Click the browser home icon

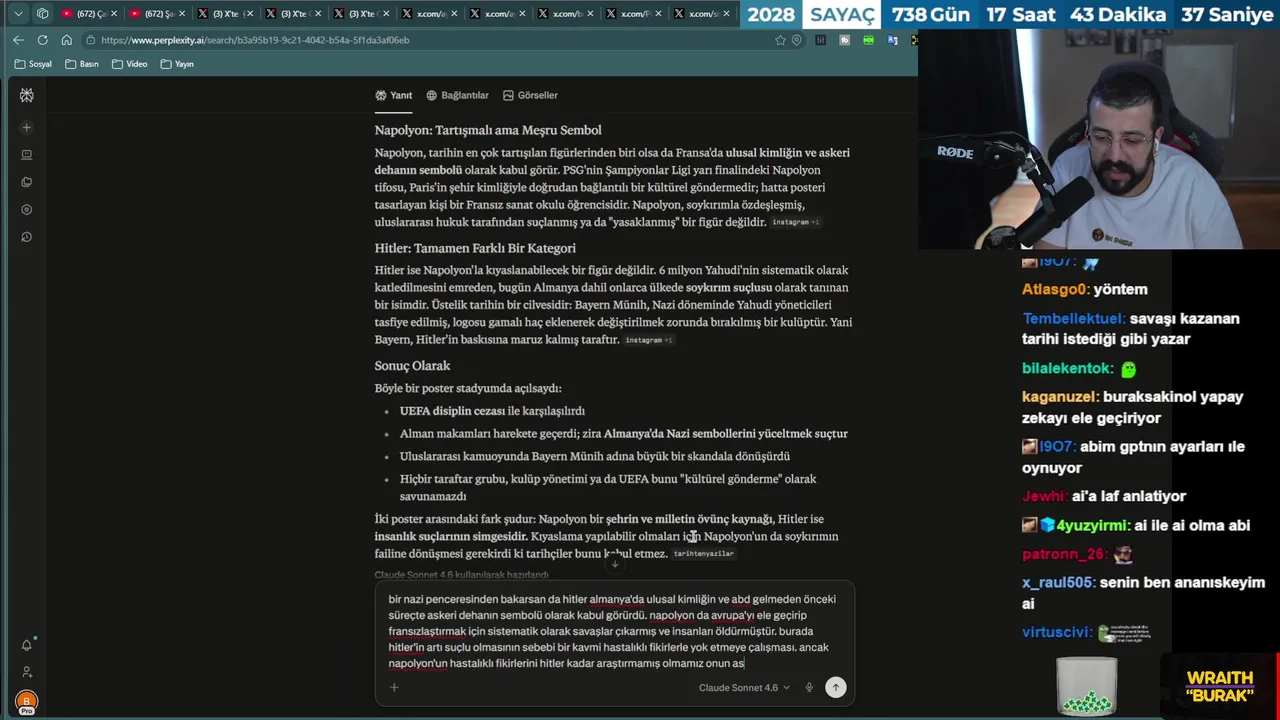tap(66, 40)
